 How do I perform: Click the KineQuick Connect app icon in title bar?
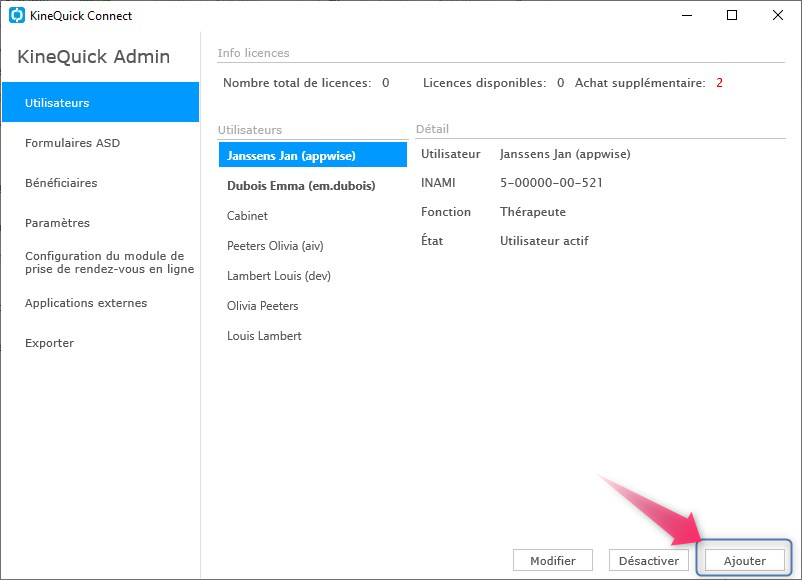pyautogui.click(x=17, y=15)
